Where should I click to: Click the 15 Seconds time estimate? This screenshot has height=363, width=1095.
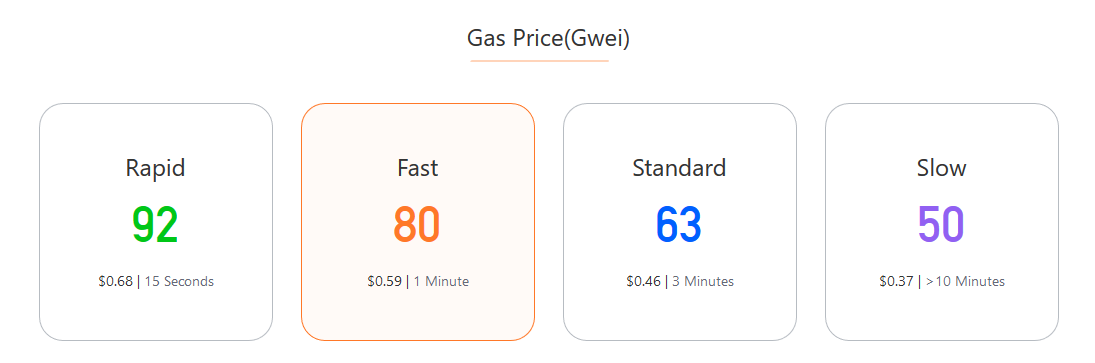(x=179, y=281)
